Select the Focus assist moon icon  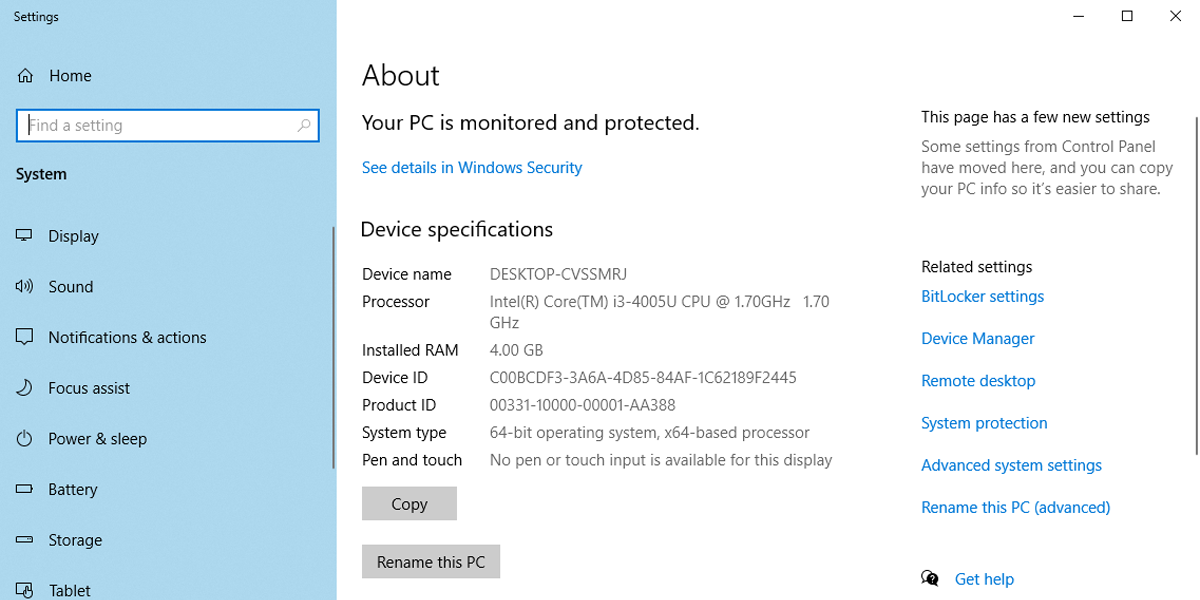point(24,388)
